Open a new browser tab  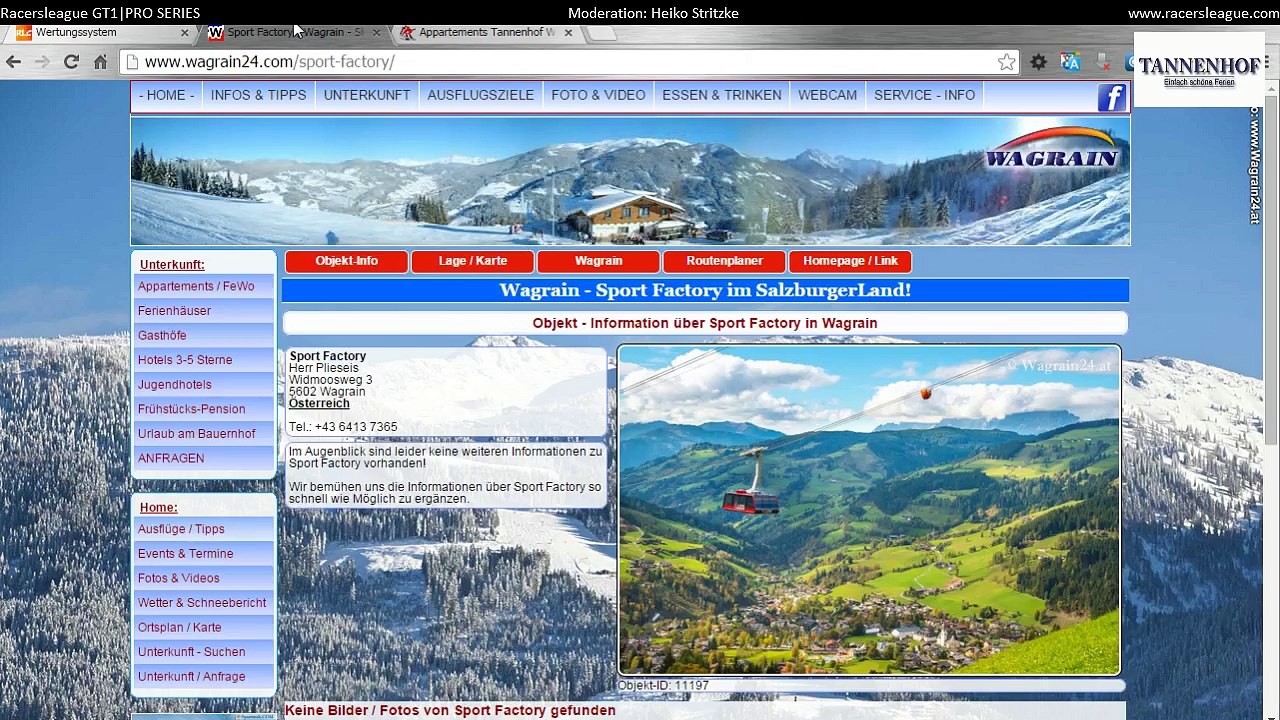coord(600,32)
